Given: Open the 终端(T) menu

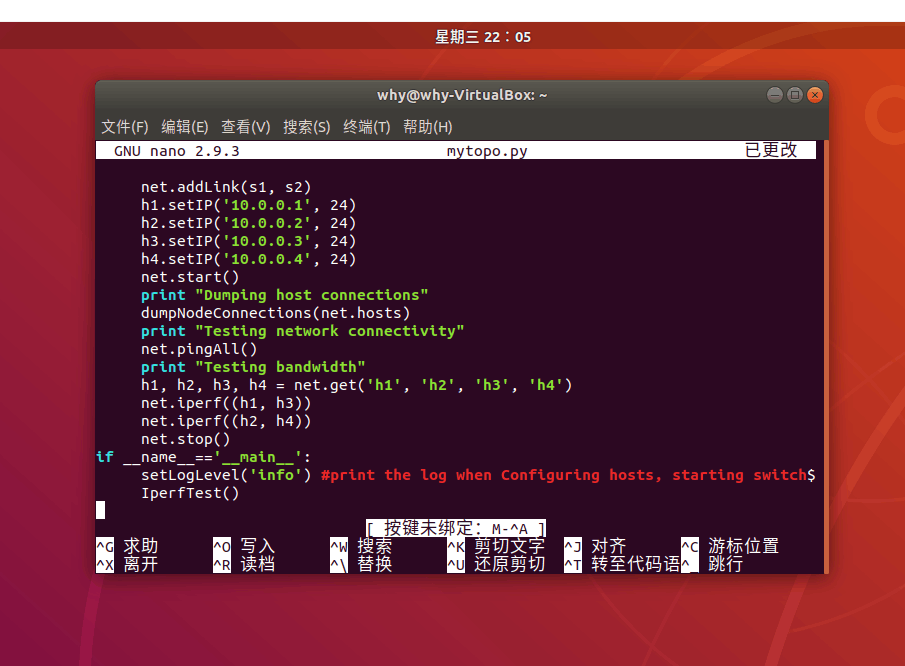Looking at the screenshot, I should [x=367, y=127].
